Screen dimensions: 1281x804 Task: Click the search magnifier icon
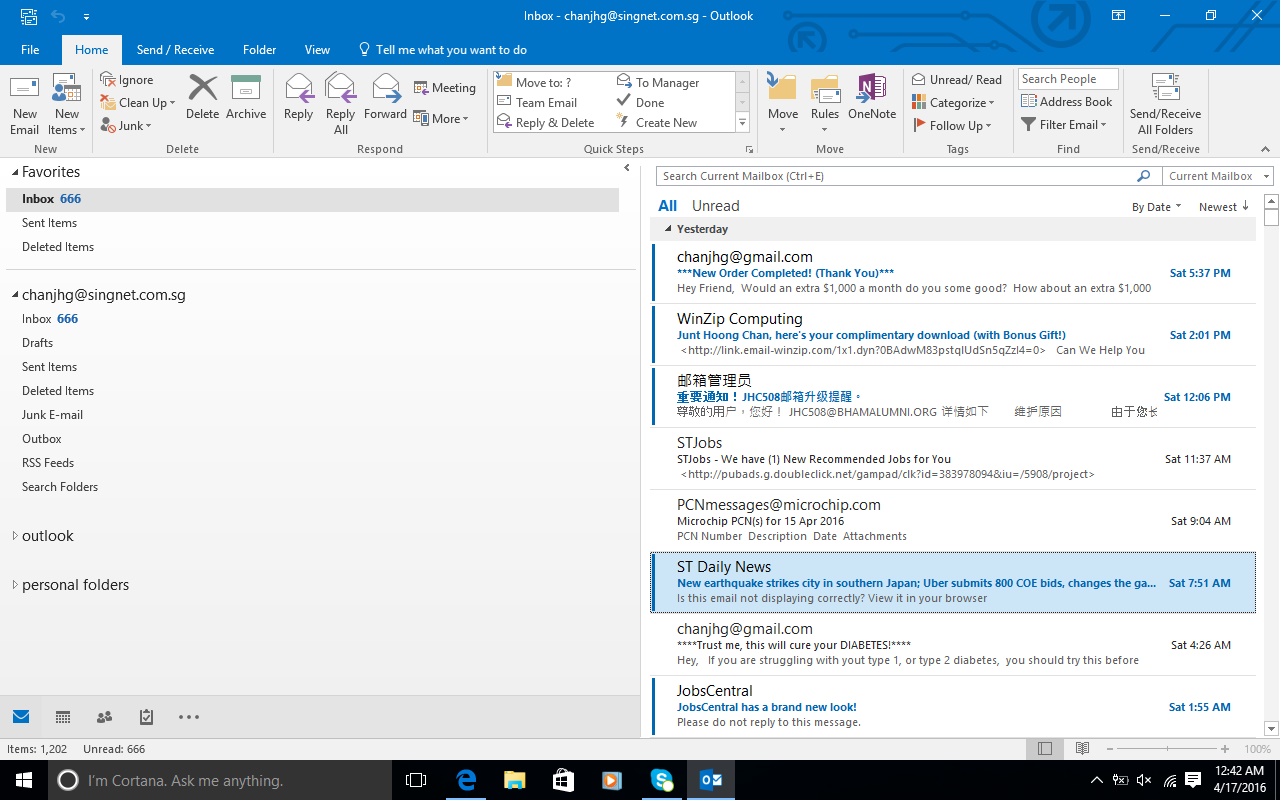click(x=1144, y=176)
